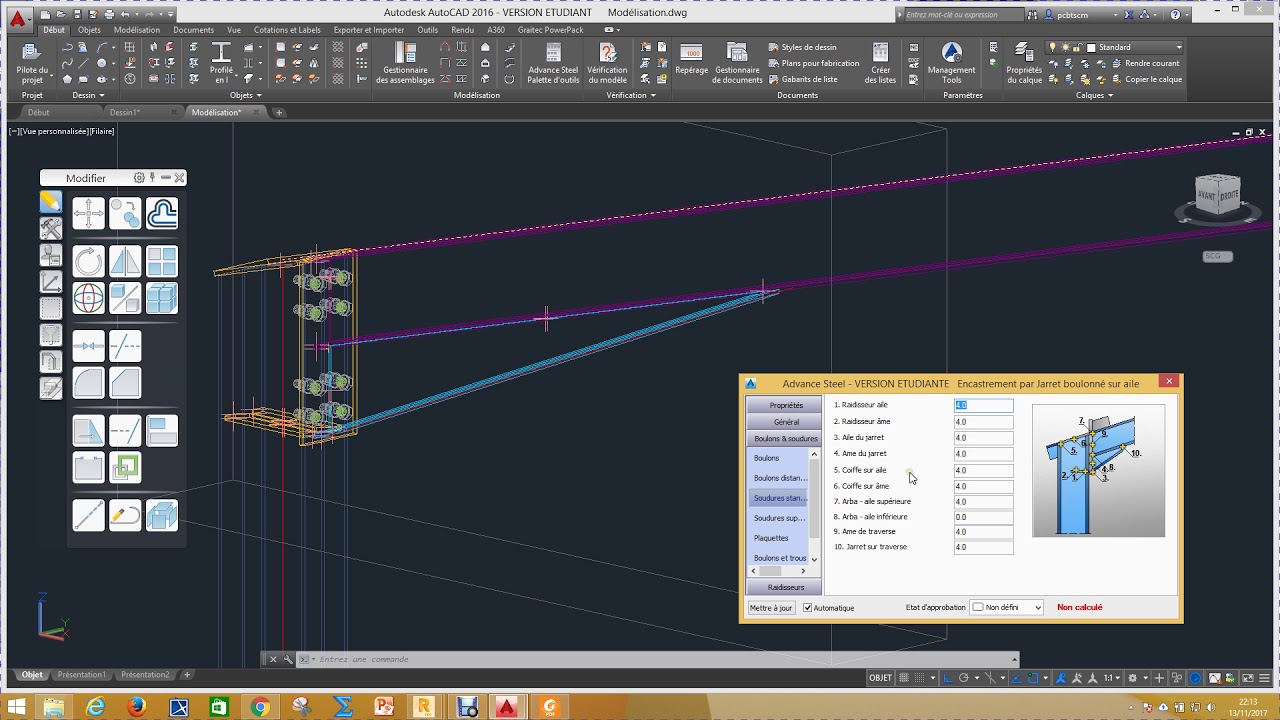The width and height of the screenshot is (1280, 720).
Task: Expand the Calques panel
Action: tap(1094, 95)
